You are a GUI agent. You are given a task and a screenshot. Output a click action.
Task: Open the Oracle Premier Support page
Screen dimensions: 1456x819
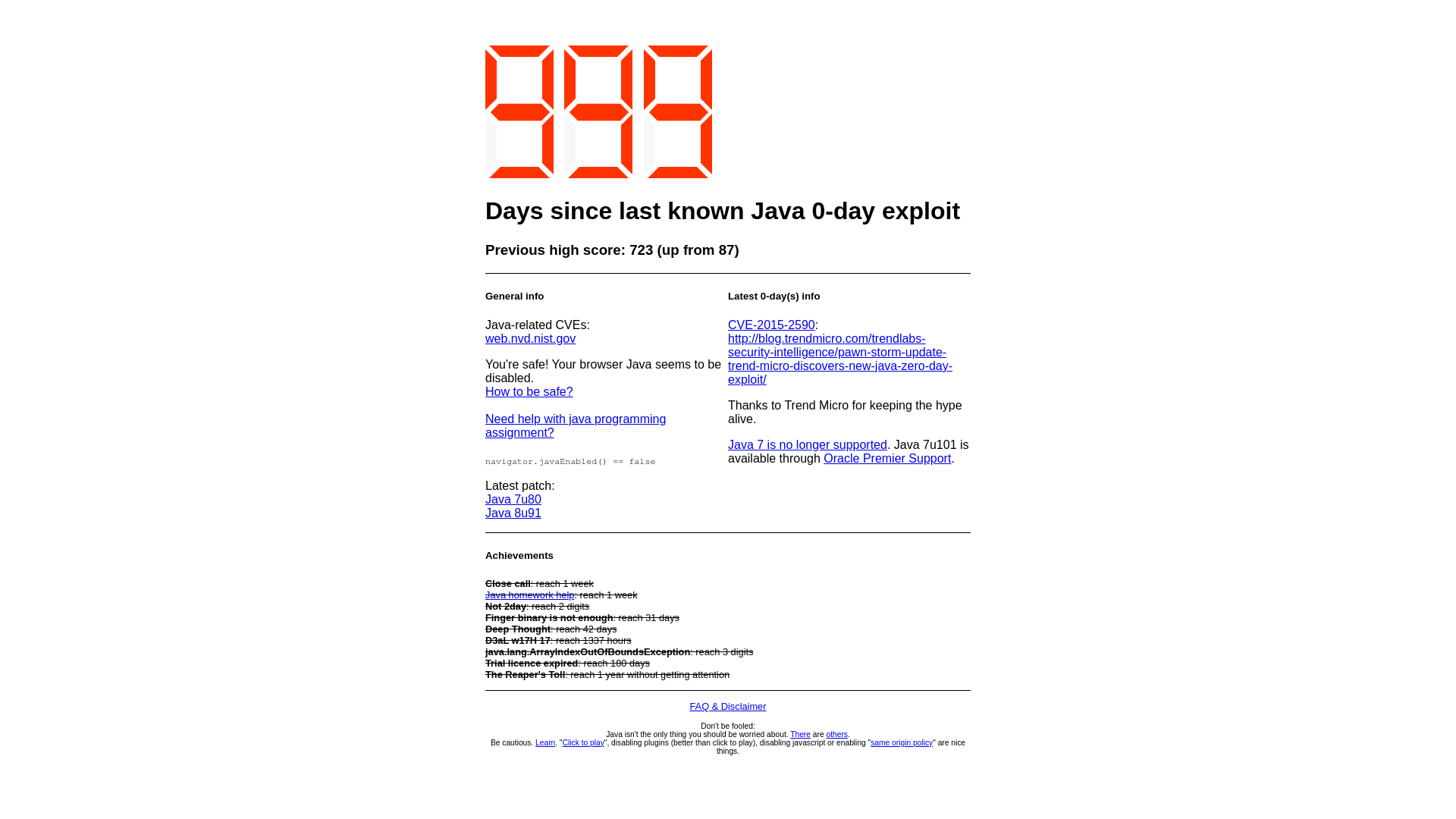pyautogui.click(x=887, y=458)
